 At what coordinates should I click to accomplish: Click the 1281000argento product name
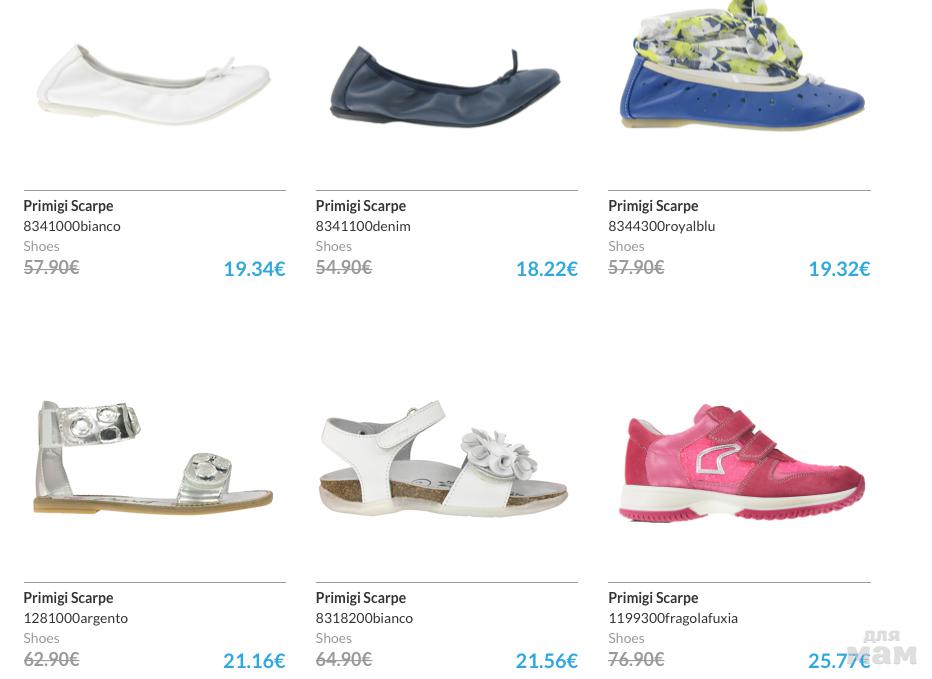[75, 618]
